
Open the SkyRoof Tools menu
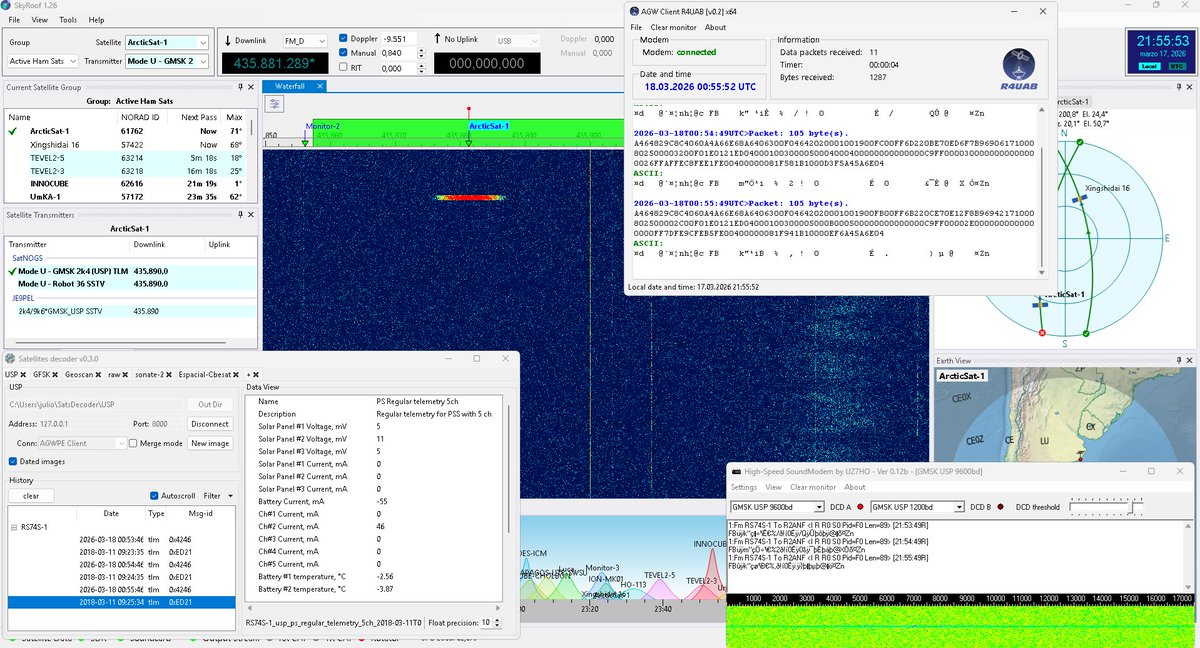pyautogui.click(x=68, y=19)
